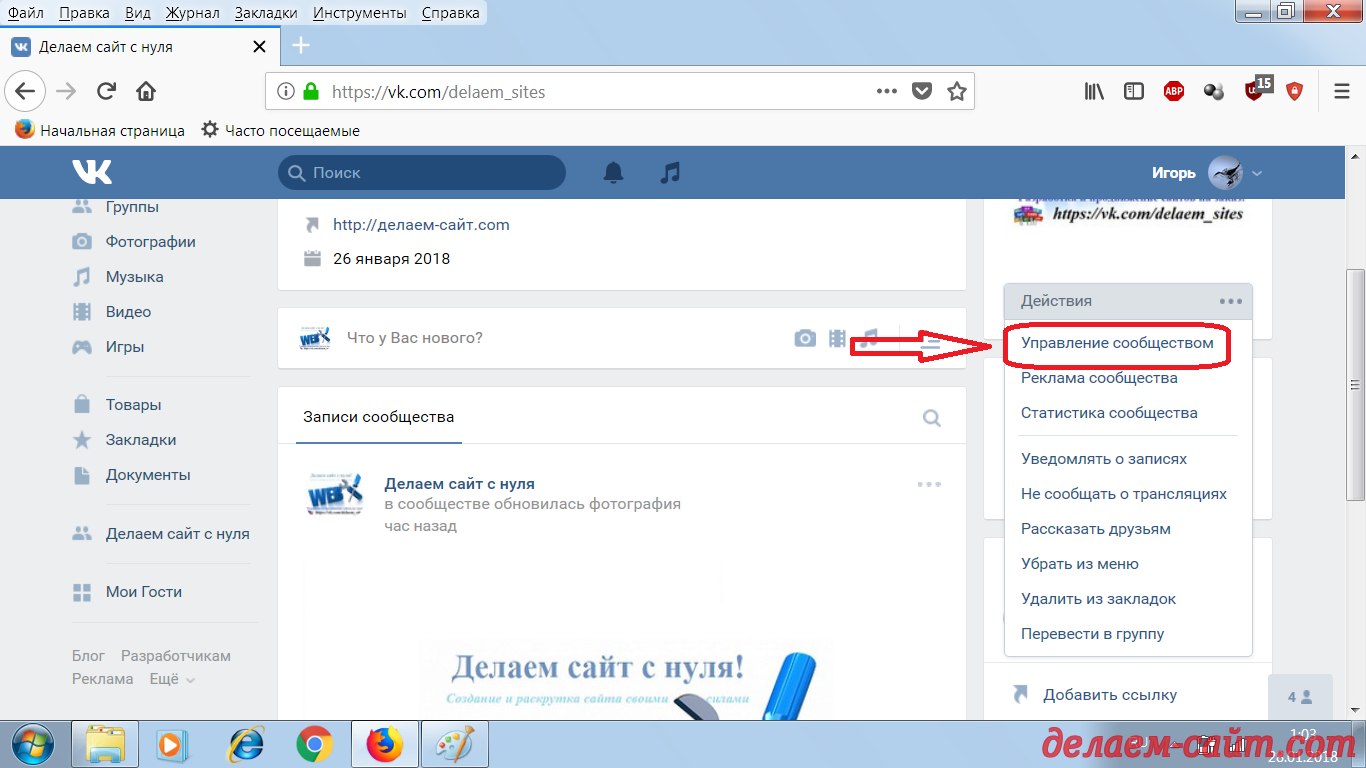Click the Firefox back arrow button
1366x768 pixels.
tap(24, 92)
